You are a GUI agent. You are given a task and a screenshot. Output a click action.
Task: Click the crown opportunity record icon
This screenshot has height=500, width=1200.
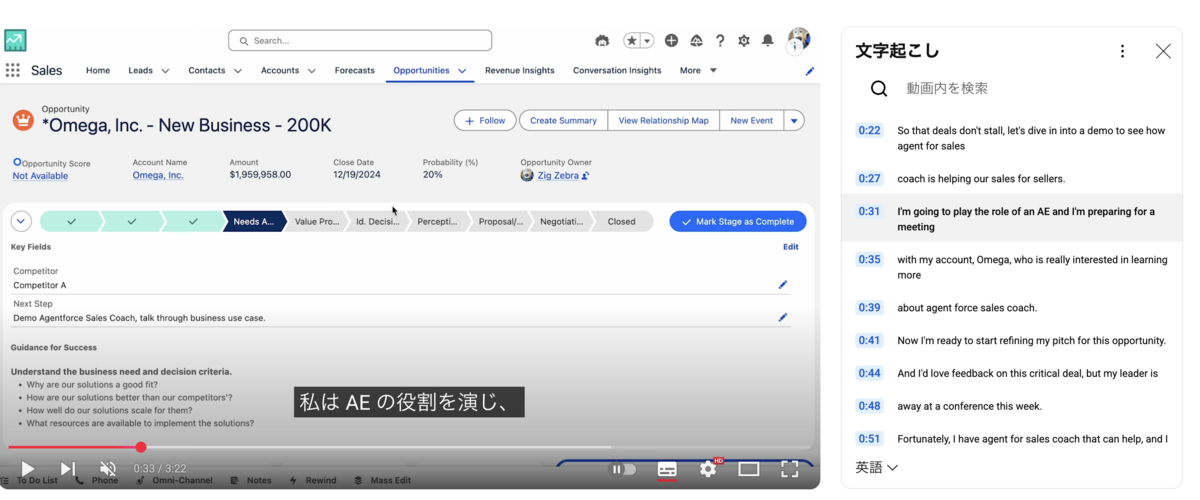click(23, 120)
